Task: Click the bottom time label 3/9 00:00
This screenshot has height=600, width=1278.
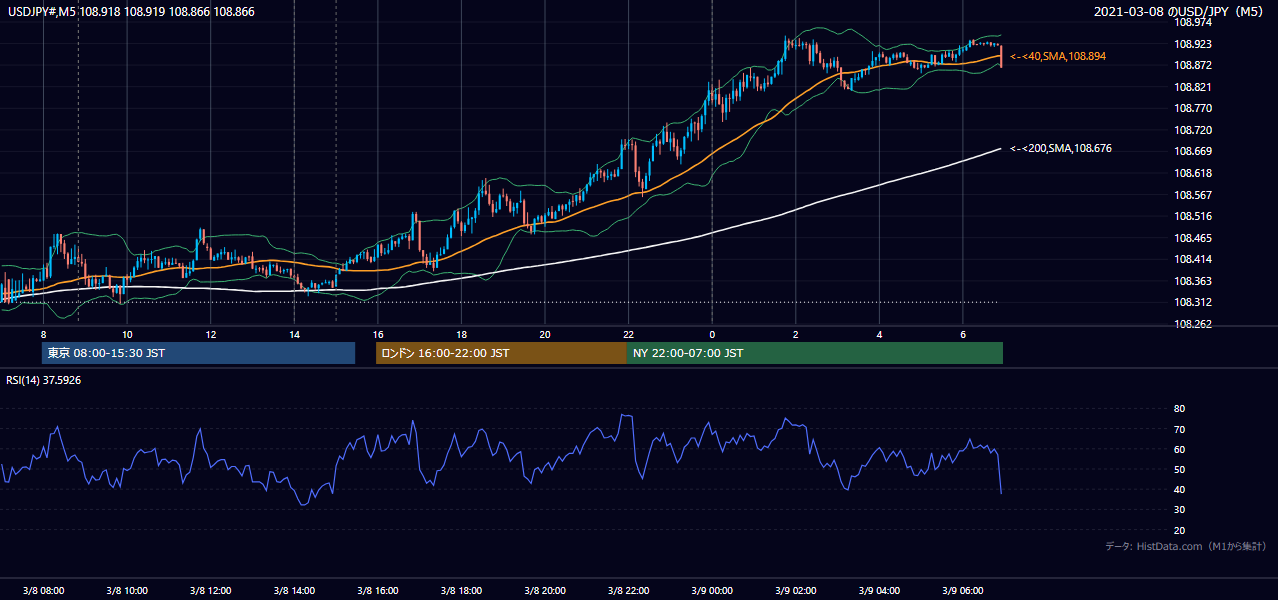Action: pyautogui.click(x=712, y=591)
